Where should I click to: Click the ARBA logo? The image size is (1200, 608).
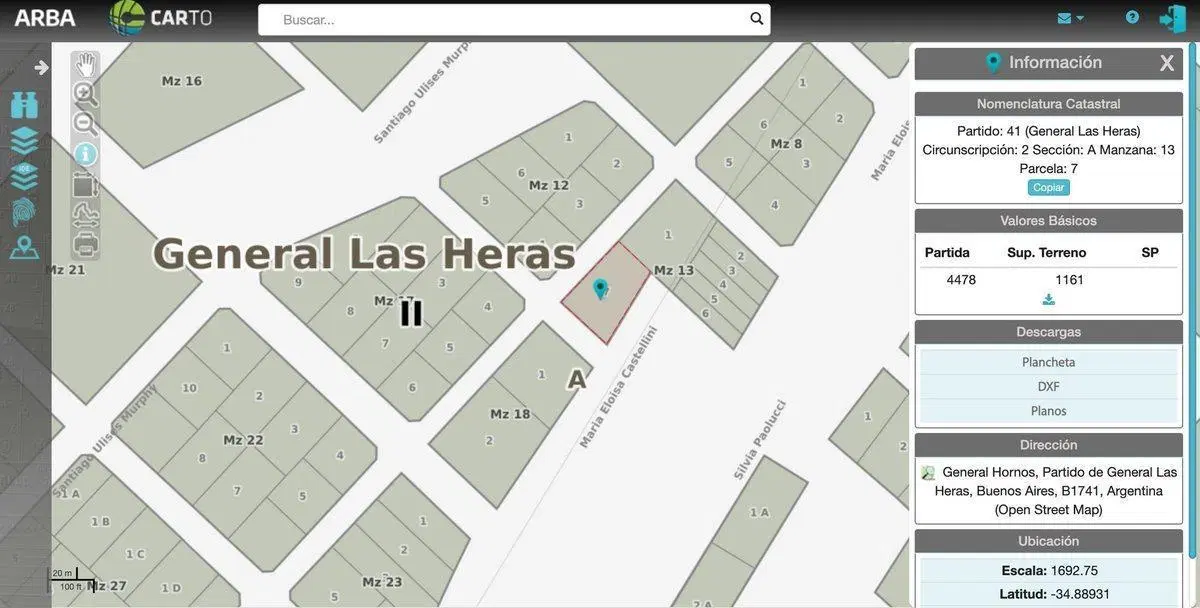(x=44, y=18)
